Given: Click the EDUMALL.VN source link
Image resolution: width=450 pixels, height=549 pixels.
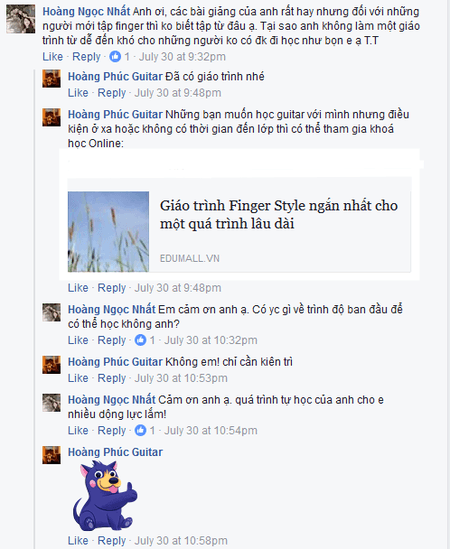Looking at the screenshot, I should (x=189, y=258).
